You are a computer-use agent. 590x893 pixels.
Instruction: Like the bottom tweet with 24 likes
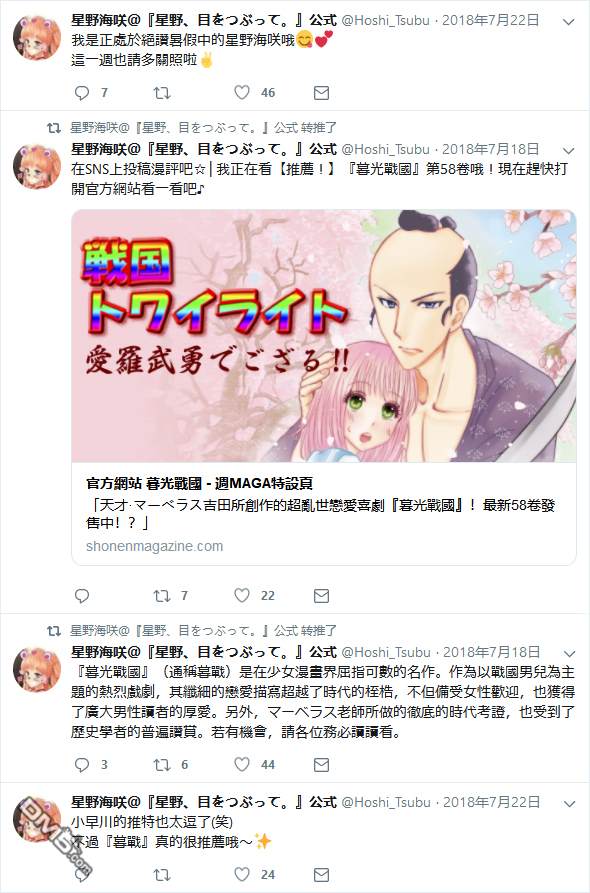click(242, 874)
